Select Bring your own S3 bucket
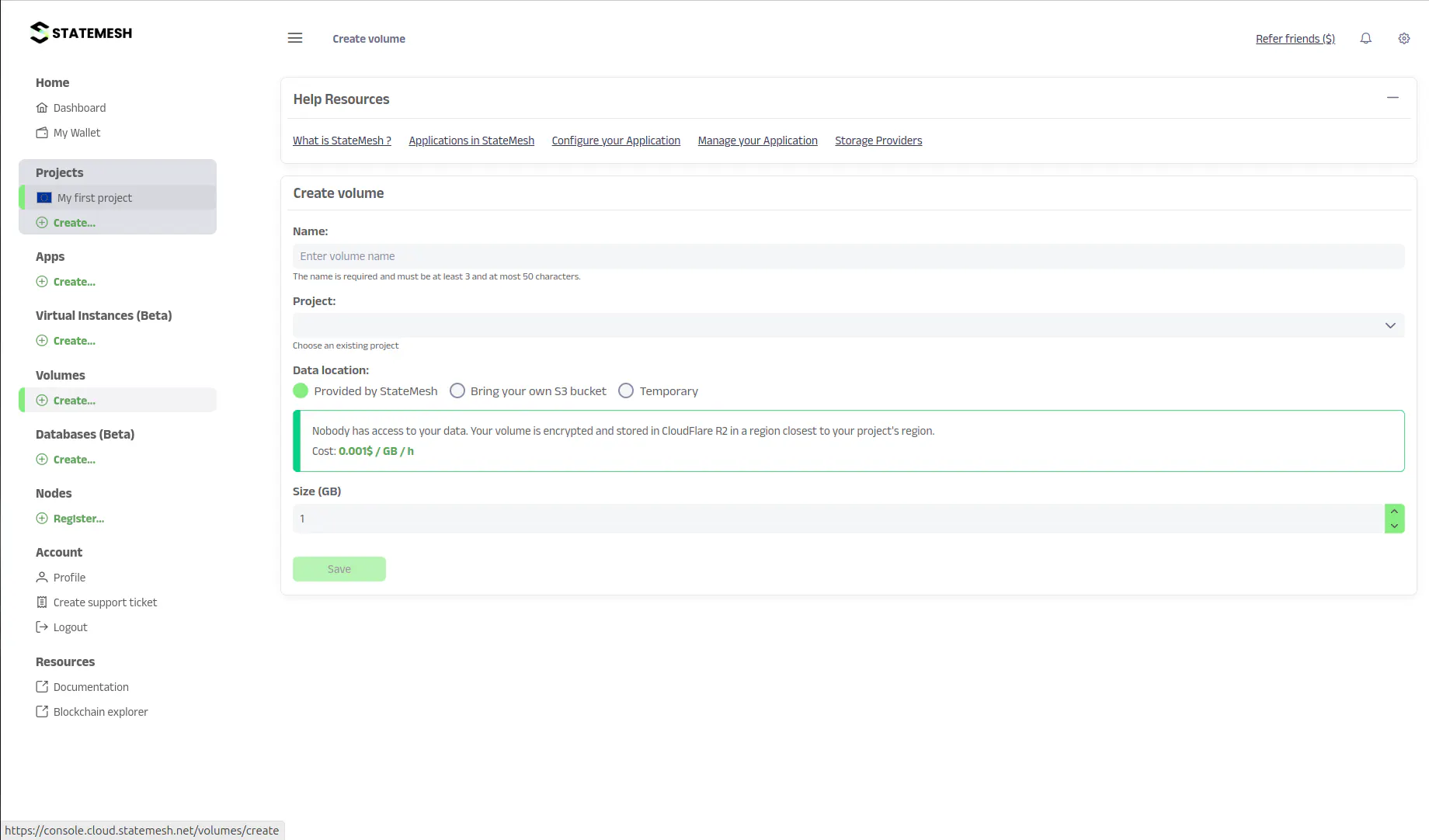The width and height of the screenshot is (1429, 840). point(457,390)
